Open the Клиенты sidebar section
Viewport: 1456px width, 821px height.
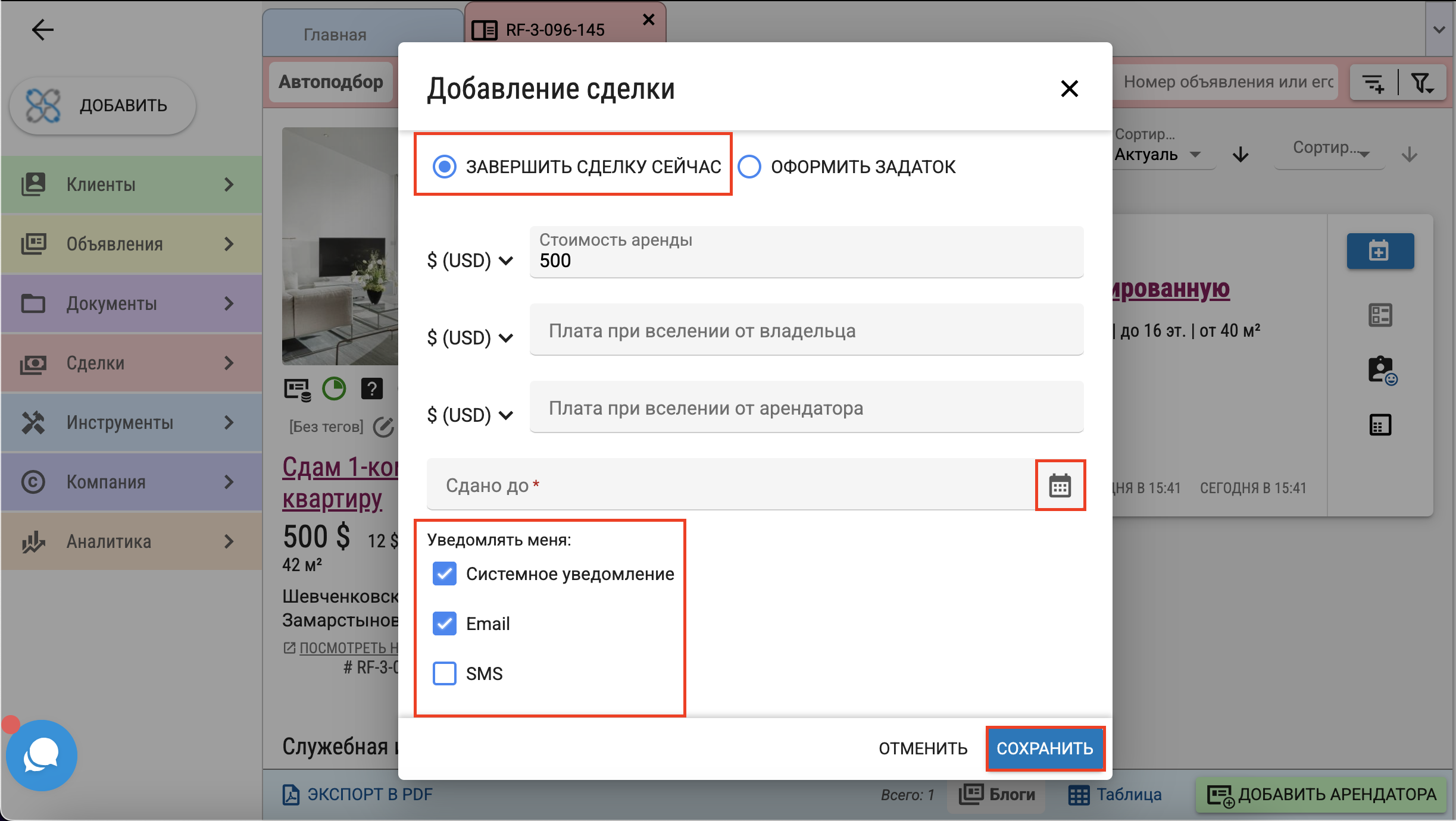(x=132, y=184)
